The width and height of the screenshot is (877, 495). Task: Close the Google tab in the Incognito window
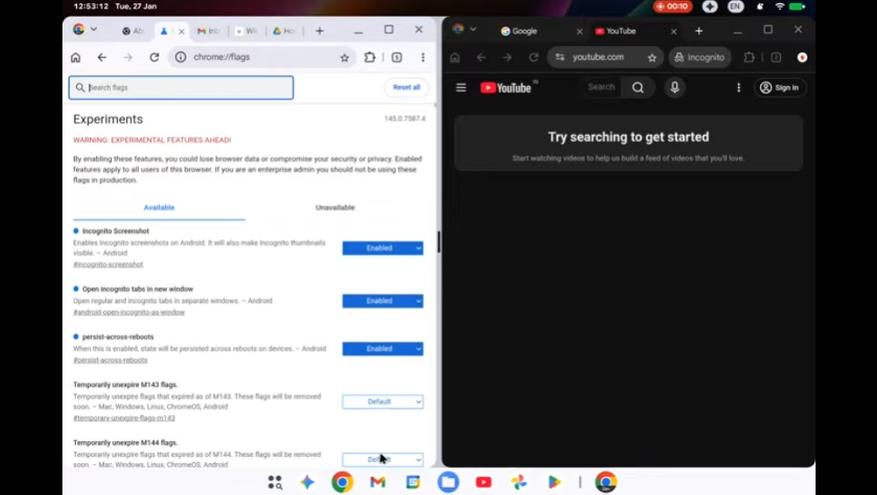pos(579,32)
